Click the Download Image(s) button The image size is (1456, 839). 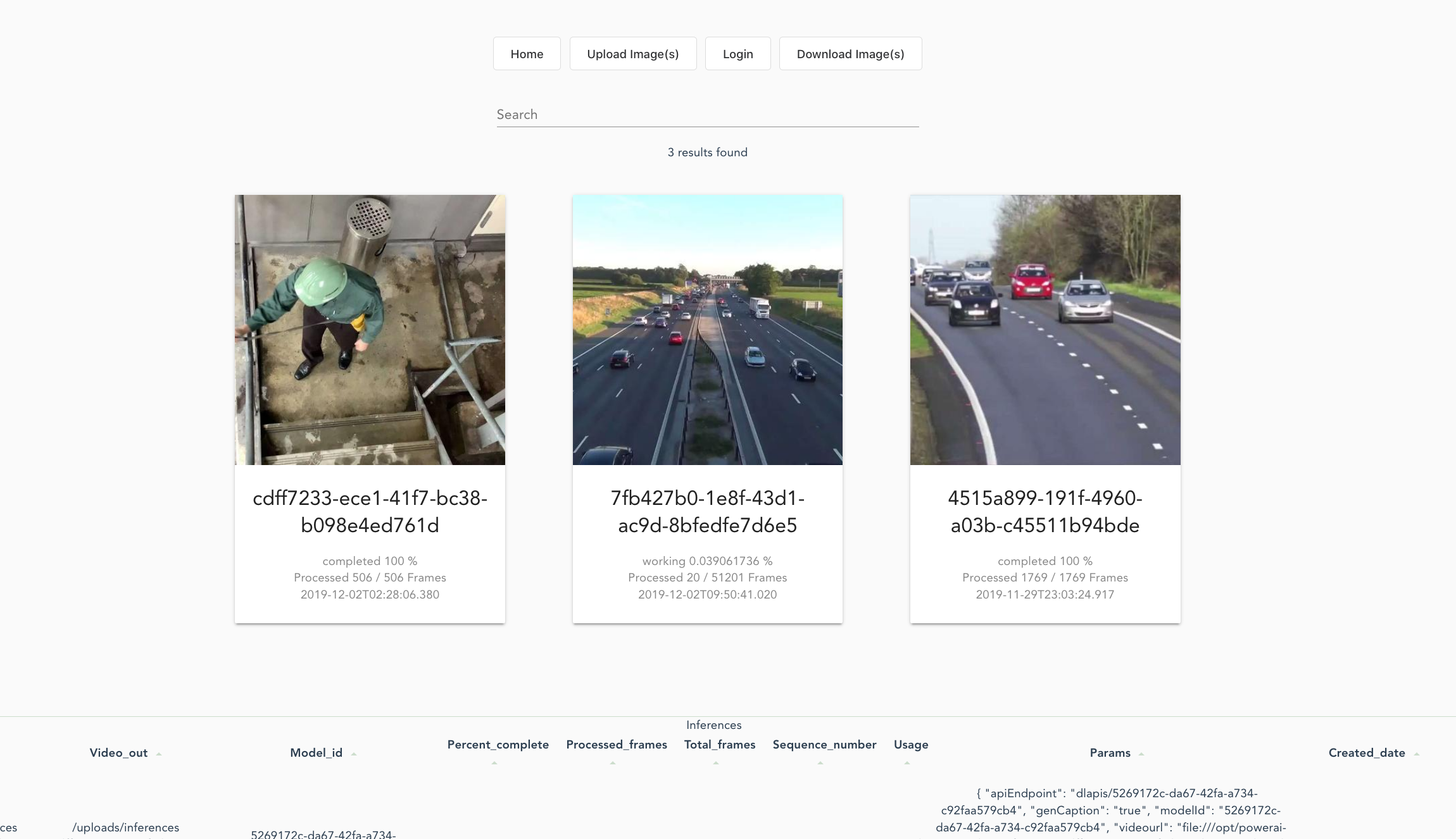[850, 54]
